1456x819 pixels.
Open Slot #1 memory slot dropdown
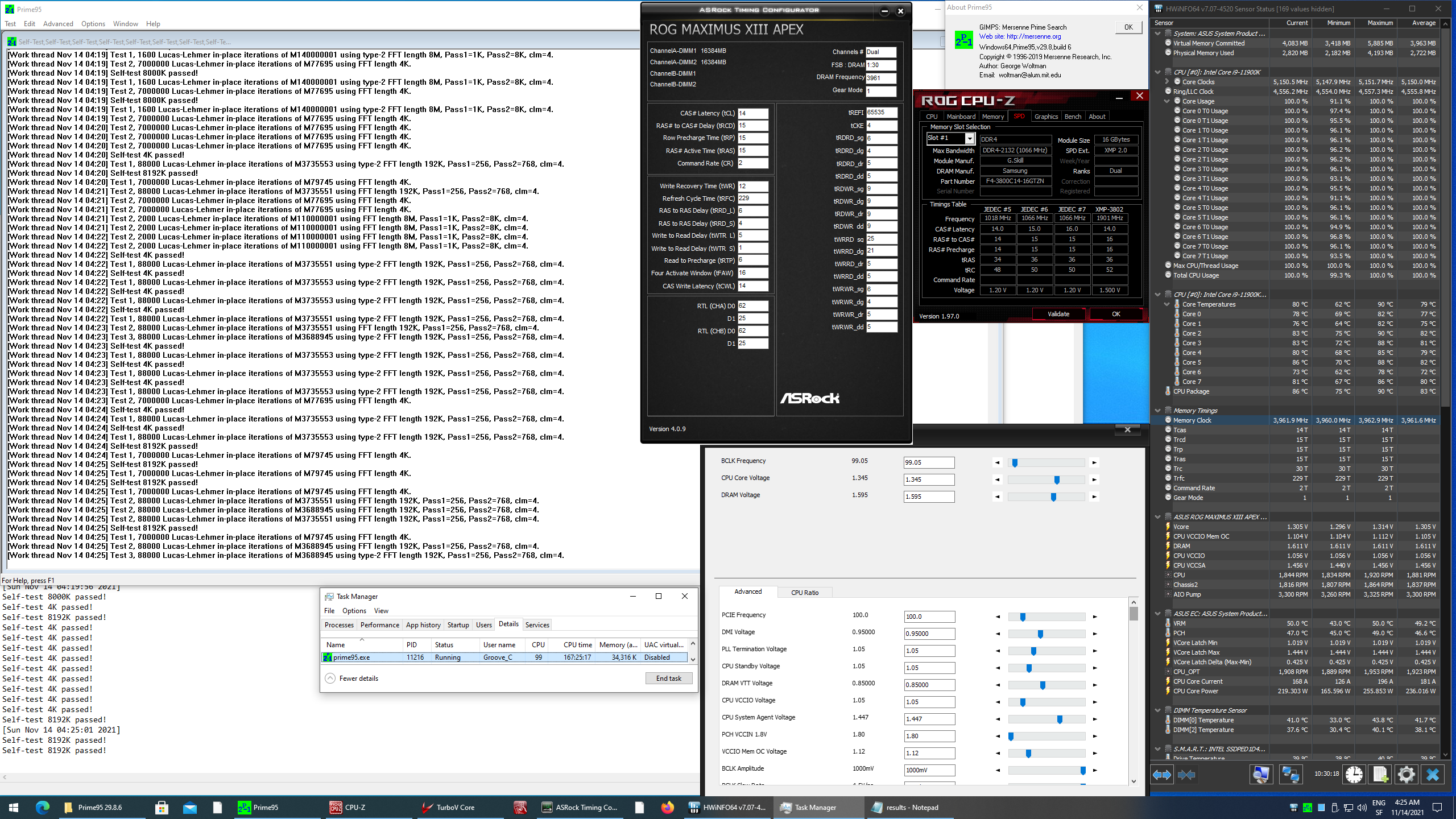pos(970,139)
